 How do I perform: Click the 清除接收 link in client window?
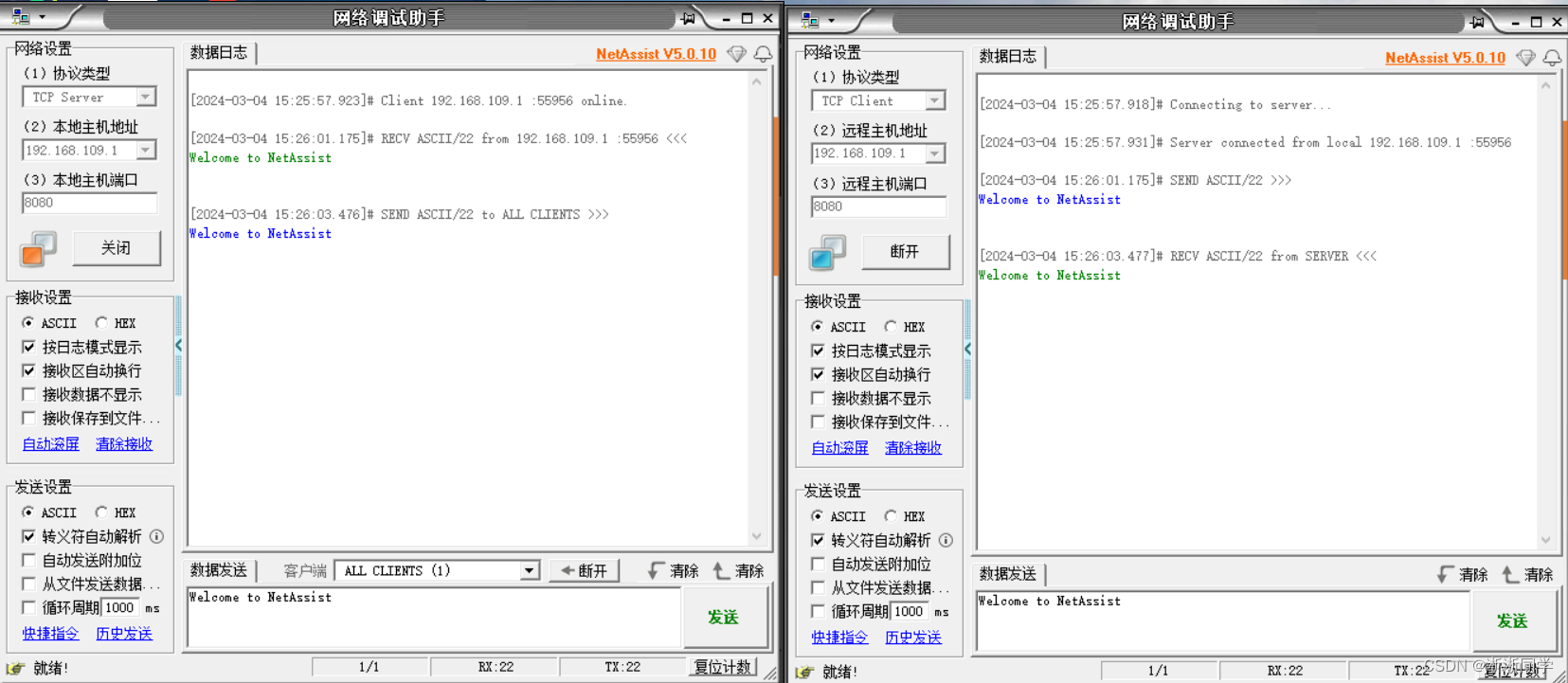913,447
